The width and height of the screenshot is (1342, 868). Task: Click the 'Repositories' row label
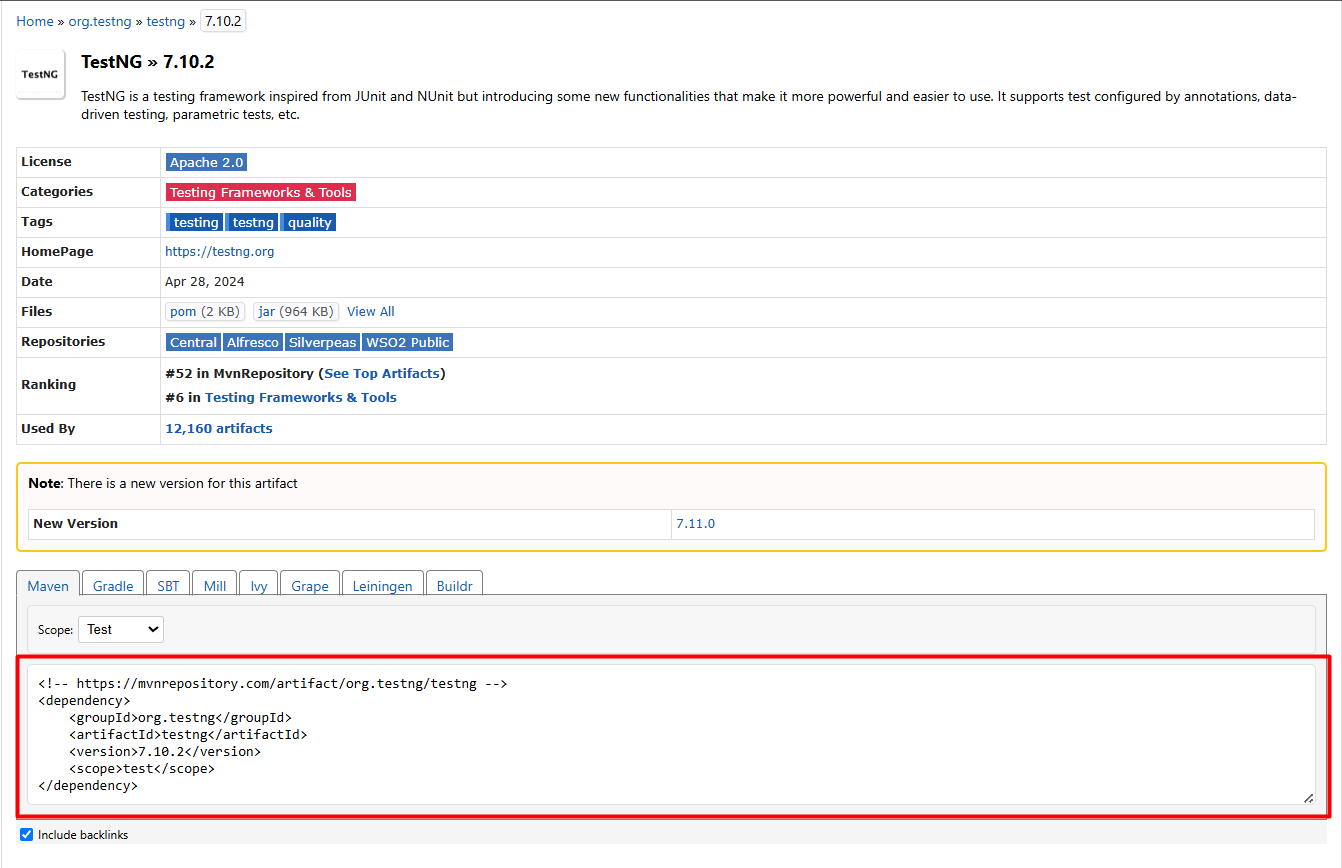63,342
